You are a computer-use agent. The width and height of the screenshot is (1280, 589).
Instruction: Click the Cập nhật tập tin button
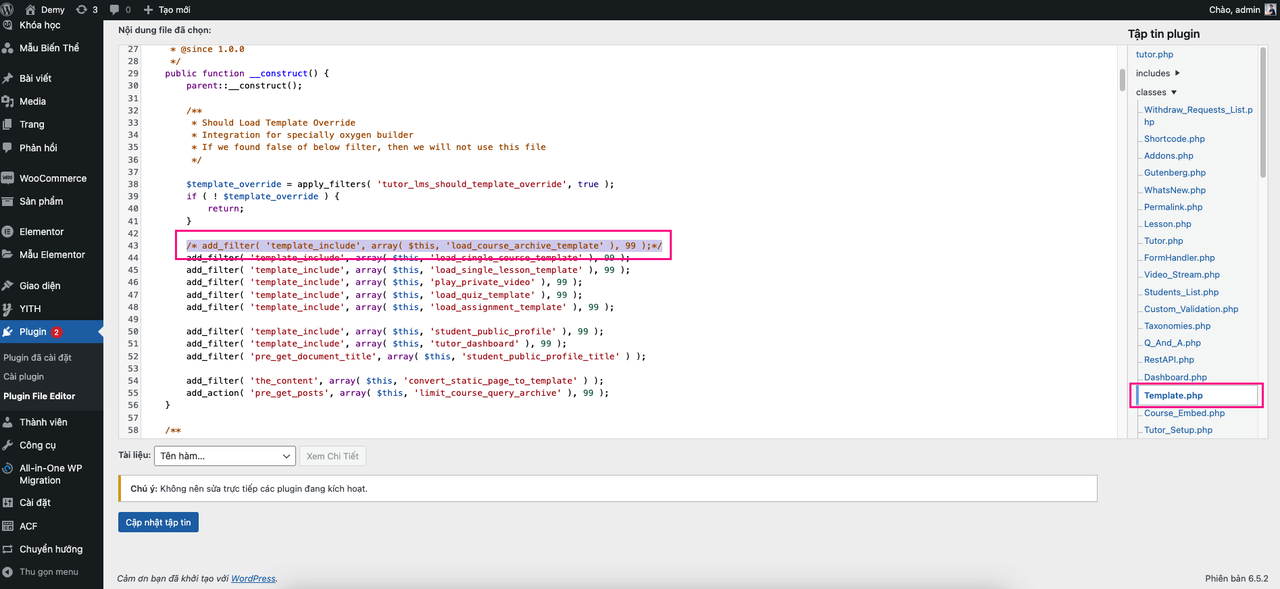(158, 523)
